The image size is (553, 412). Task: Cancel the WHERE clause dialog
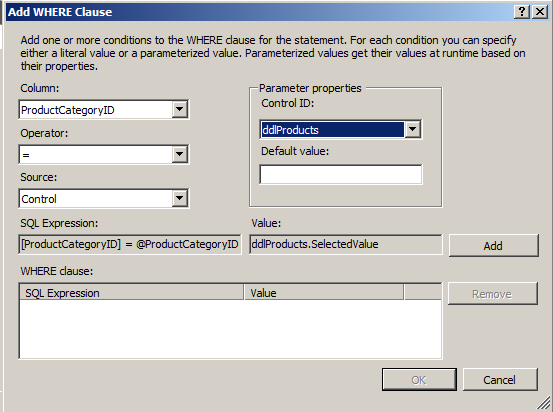click(x=500, y=380)
